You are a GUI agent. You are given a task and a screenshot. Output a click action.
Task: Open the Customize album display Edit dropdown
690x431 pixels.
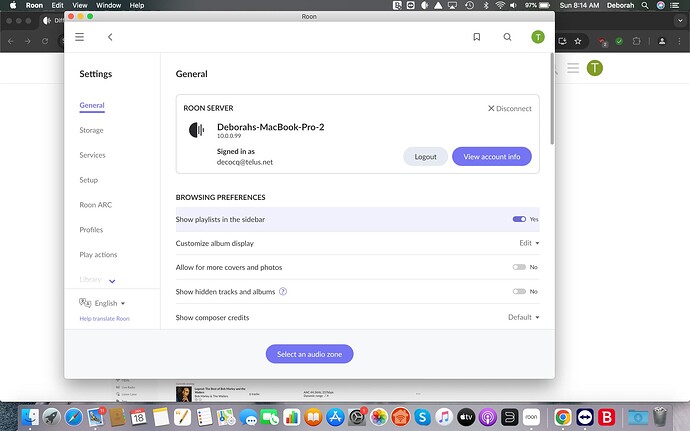click(x=529, y=243)
